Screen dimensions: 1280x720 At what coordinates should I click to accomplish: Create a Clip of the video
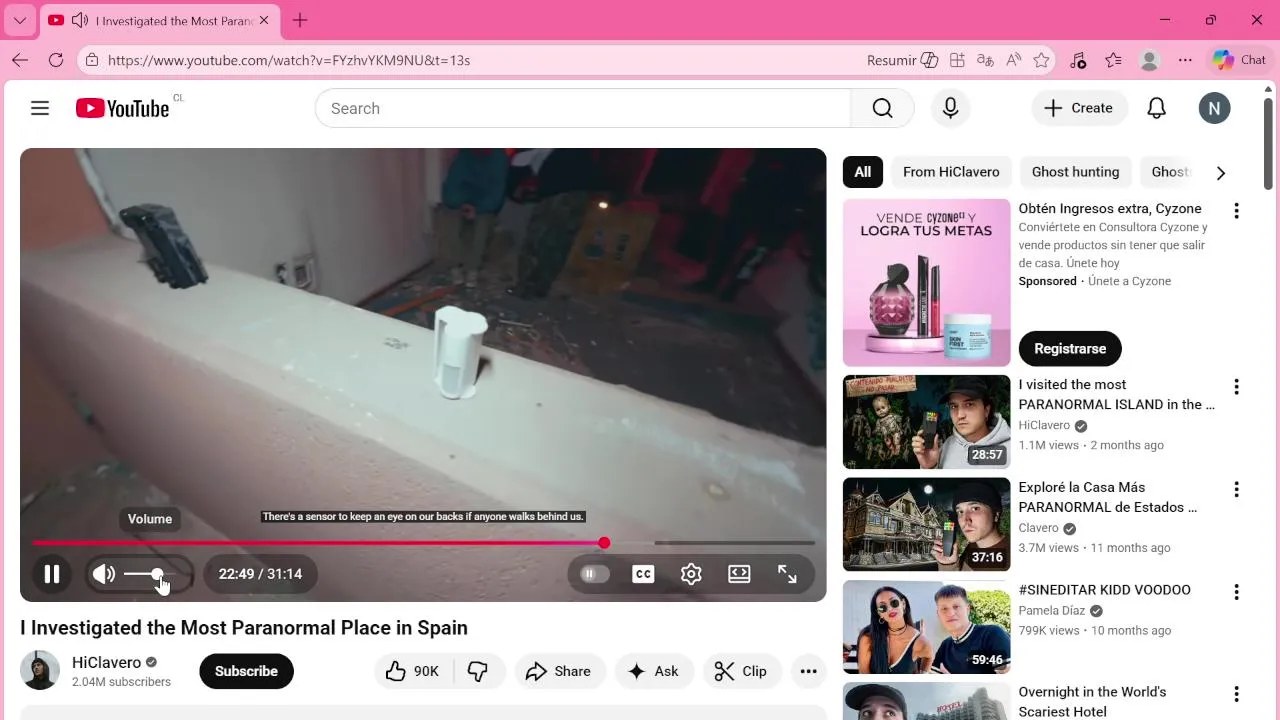[741, 671]
